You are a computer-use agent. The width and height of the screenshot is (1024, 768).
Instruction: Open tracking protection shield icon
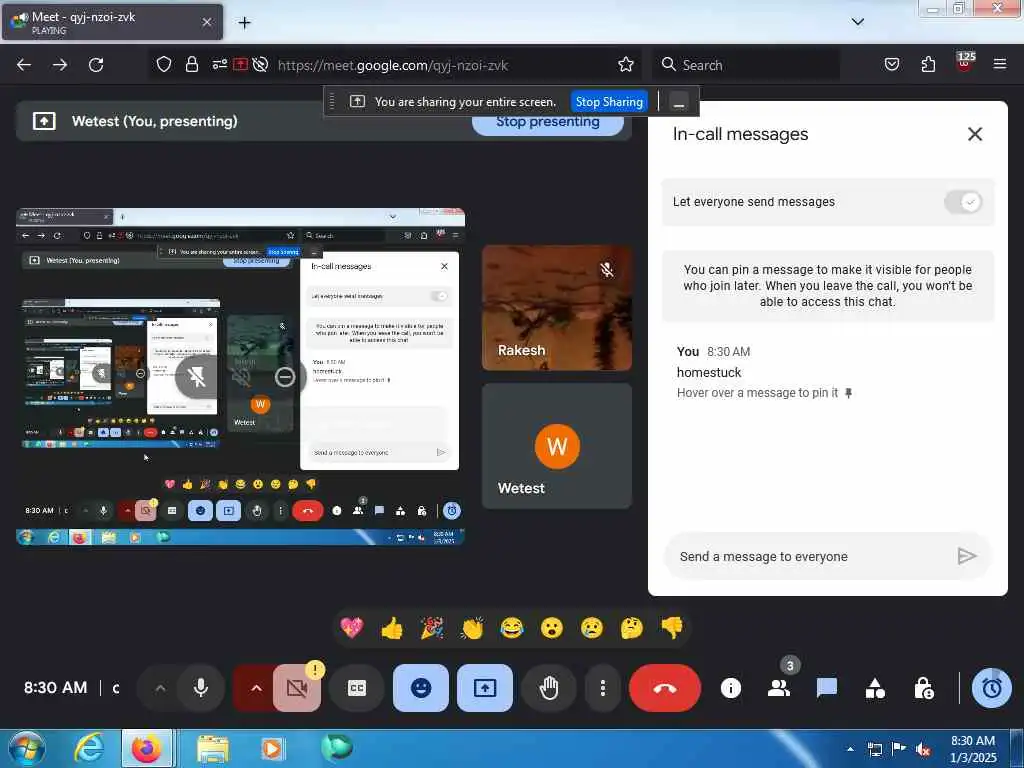(x=163, y=65)
